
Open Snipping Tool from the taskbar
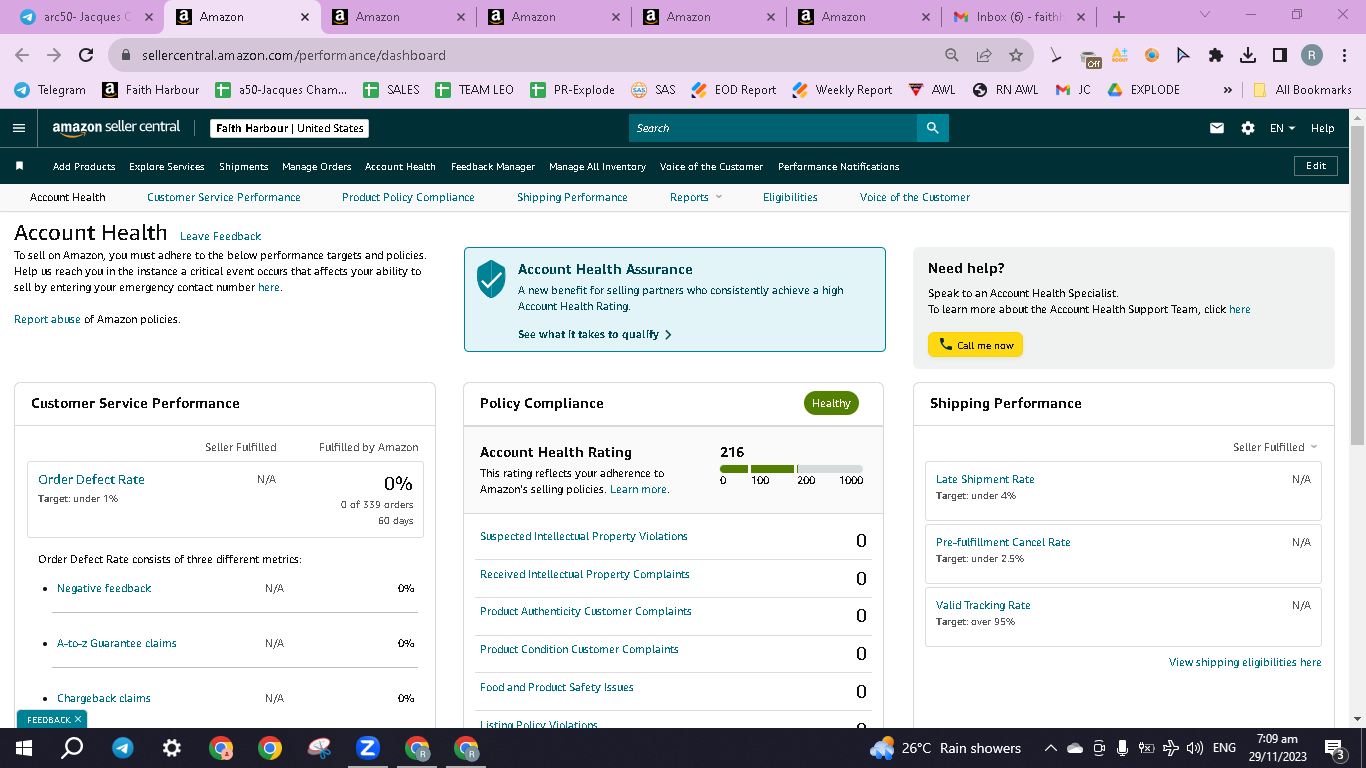(x=319, y=748)
